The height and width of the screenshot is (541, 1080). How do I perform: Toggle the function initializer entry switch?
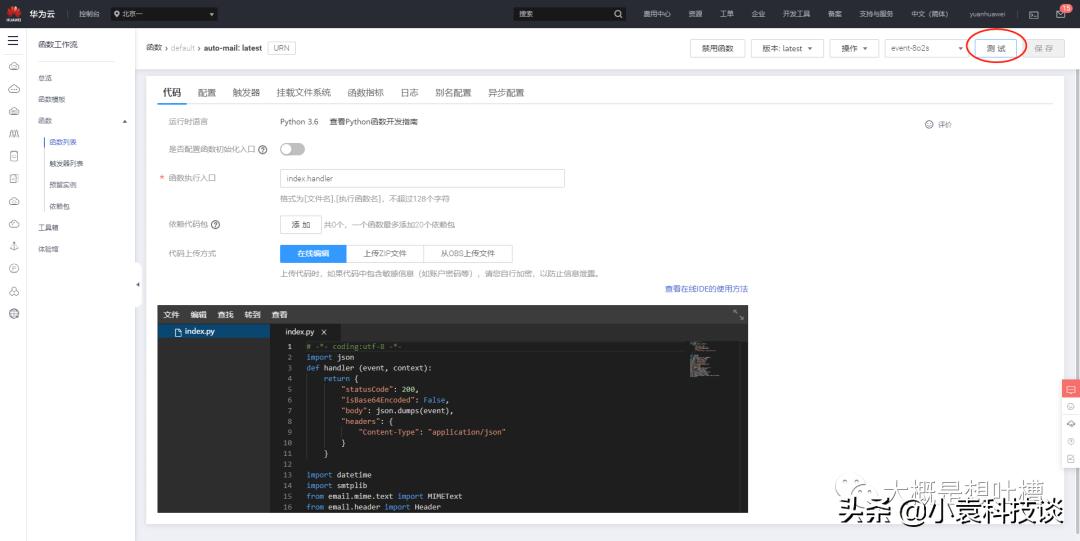point(292,150)
